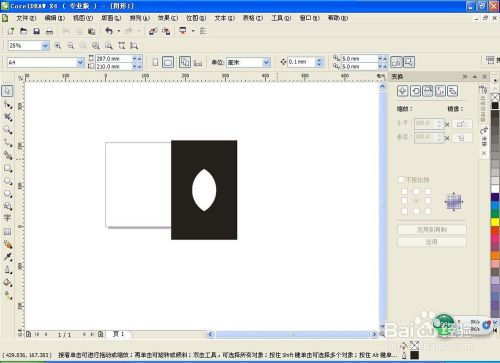Click the Save disk icon
This screenshot has width=500, height=363.
click(x=36, y=31)
